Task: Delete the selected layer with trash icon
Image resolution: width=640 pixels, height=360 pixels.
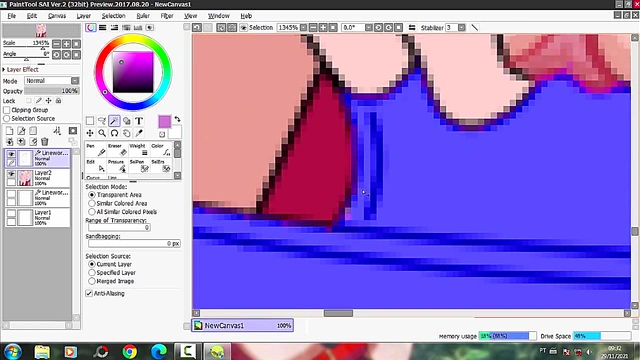Action: point(45,142)
